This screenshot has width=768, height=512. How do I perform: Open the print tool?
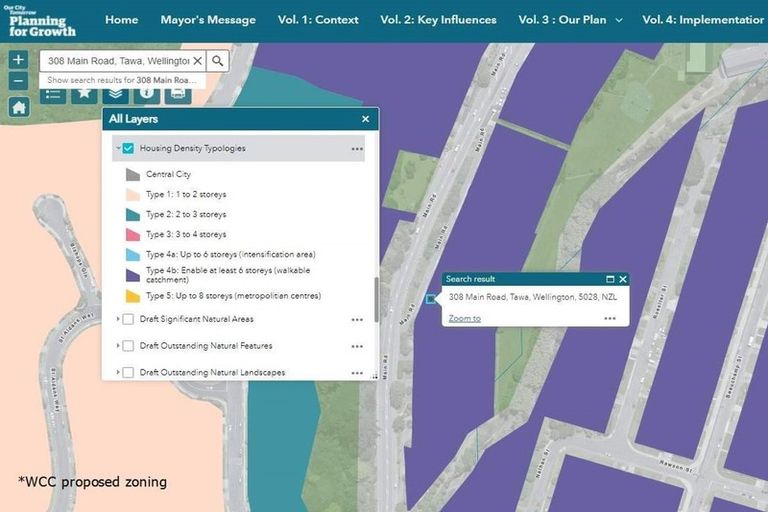178,94
